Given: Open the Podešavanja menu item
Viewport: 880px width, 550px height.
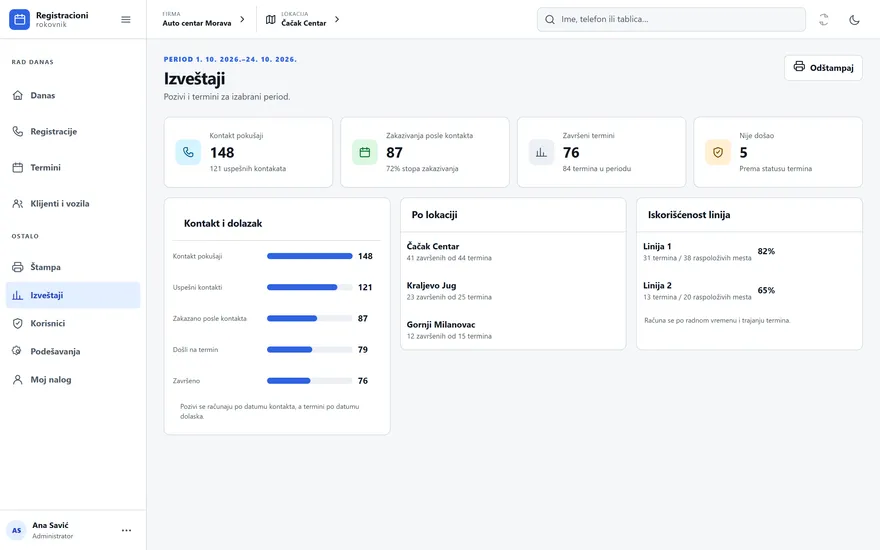Looking at the screenshot, I should point(73,351).
